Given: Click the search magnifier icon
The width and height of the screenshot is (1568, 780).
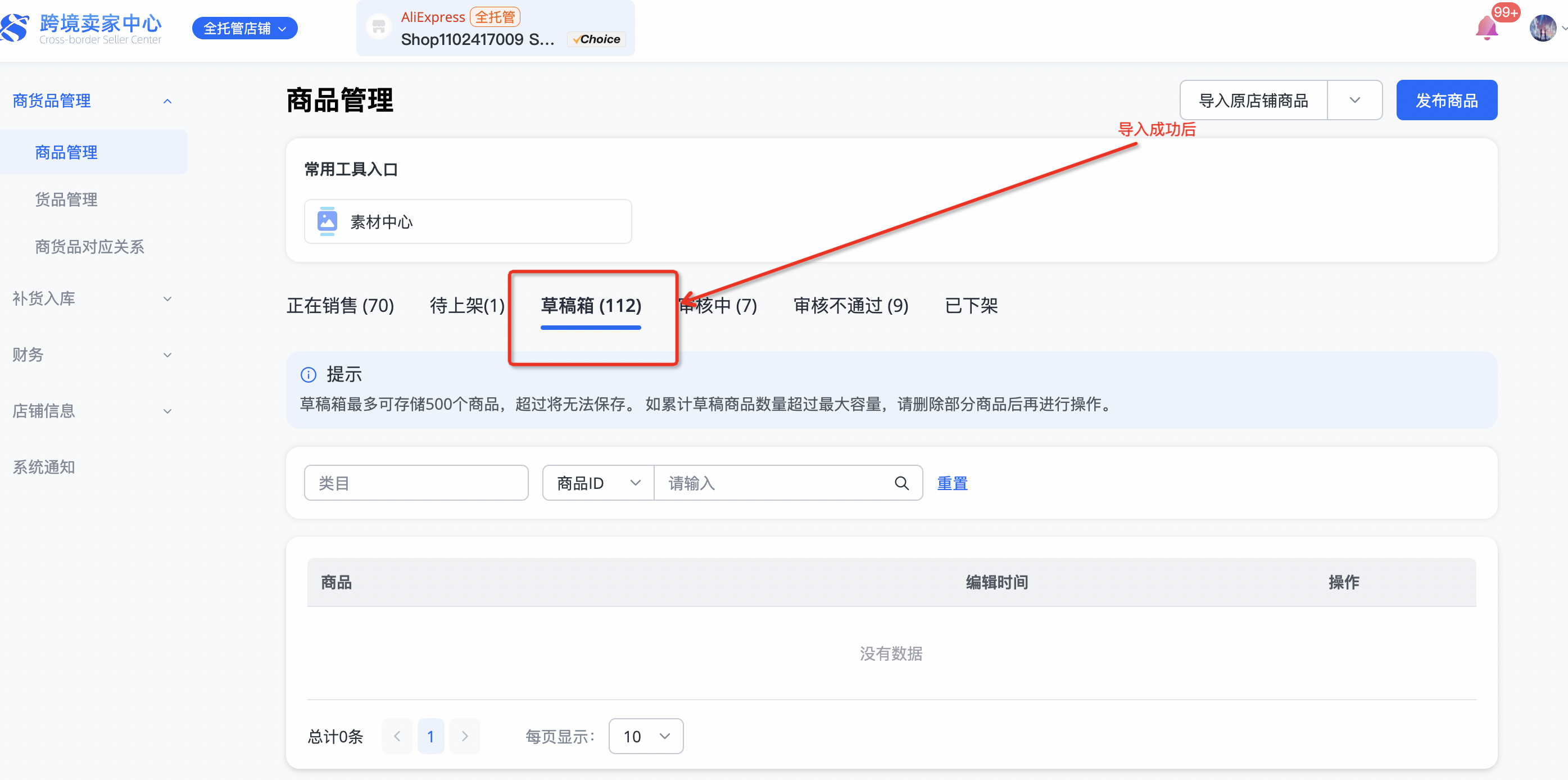Looking at the screenshot, I should point(901,483).
